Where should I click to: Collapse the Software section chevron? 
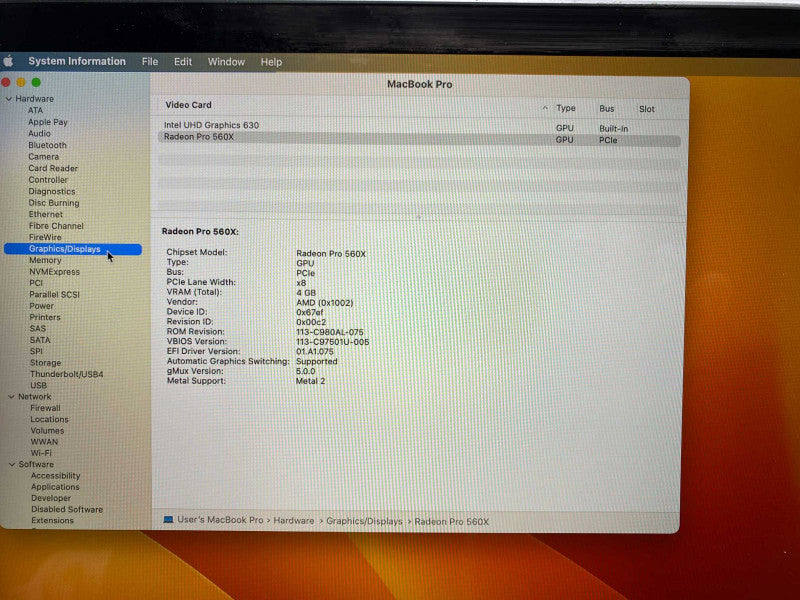(12, 464)
